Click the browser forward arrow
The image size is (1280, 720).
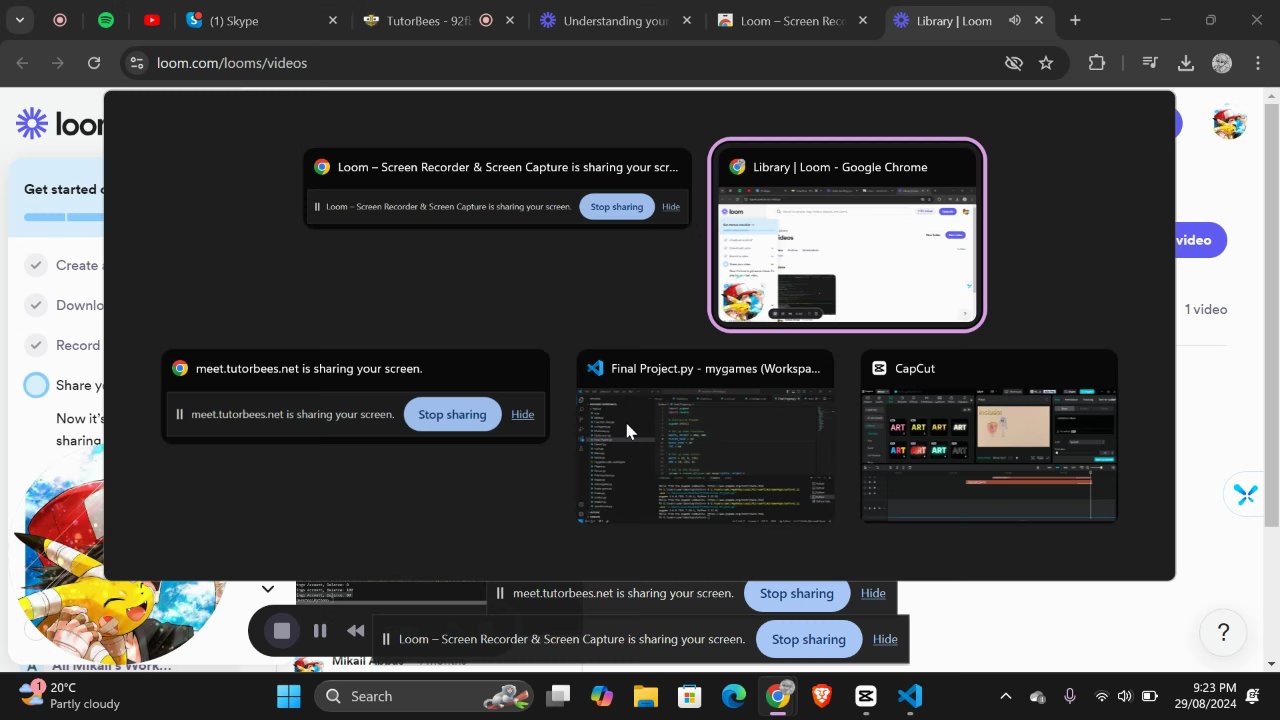58,63
